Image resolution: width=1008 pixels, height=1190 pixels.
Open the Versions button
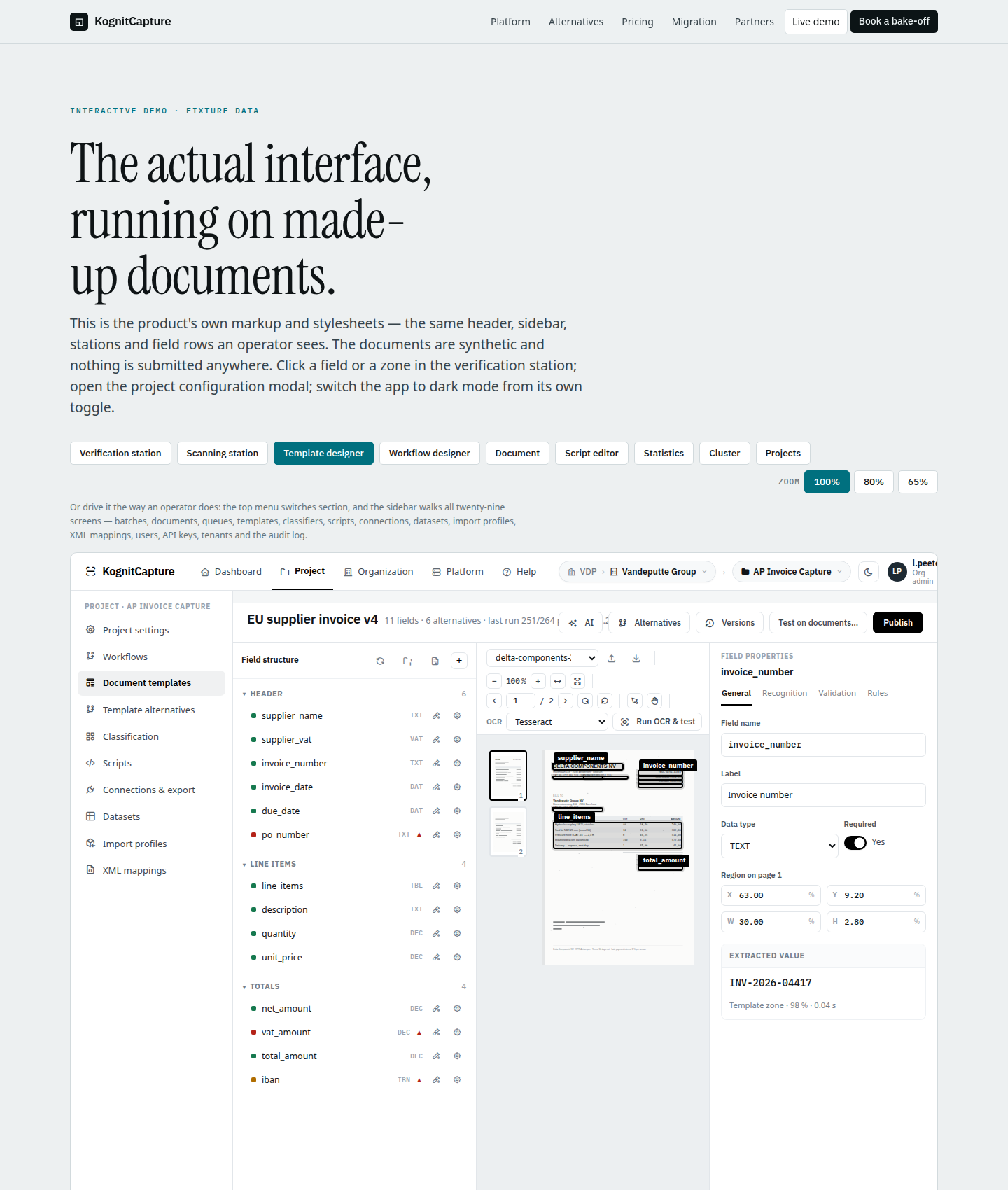click(x=730, y=623)
